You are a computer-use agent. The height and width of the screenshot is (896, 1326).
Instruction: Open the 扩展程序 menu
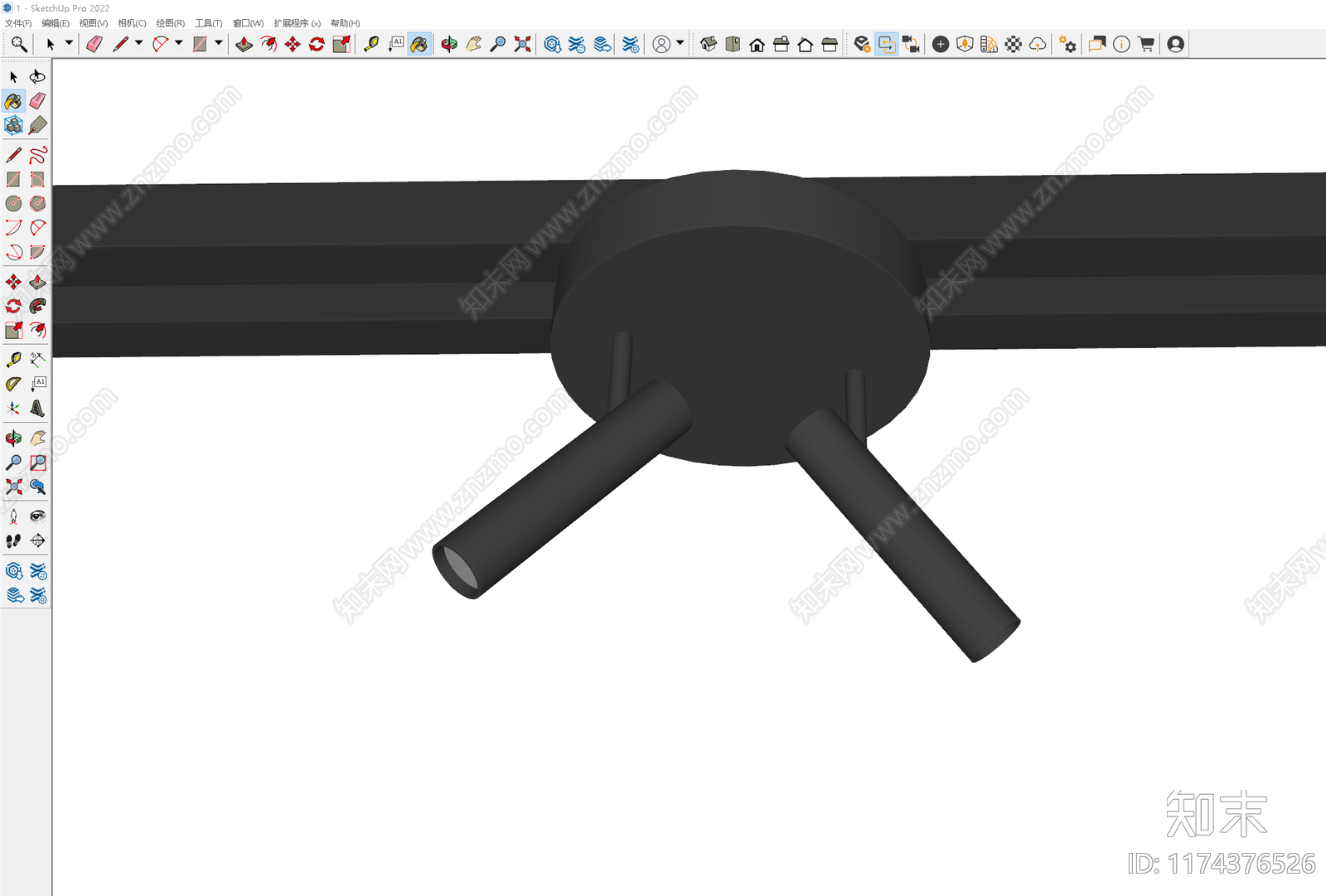(298, 23)
